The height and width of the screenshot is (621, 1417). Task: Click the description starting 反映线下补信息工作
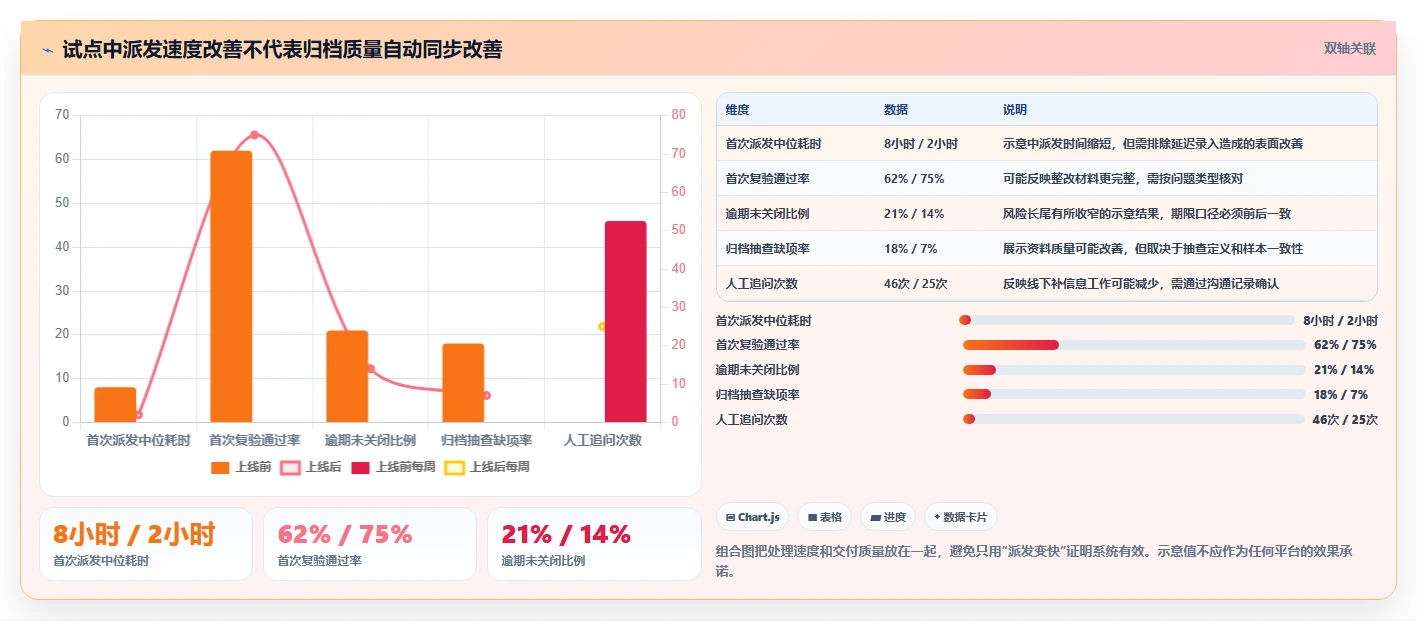1140,284
